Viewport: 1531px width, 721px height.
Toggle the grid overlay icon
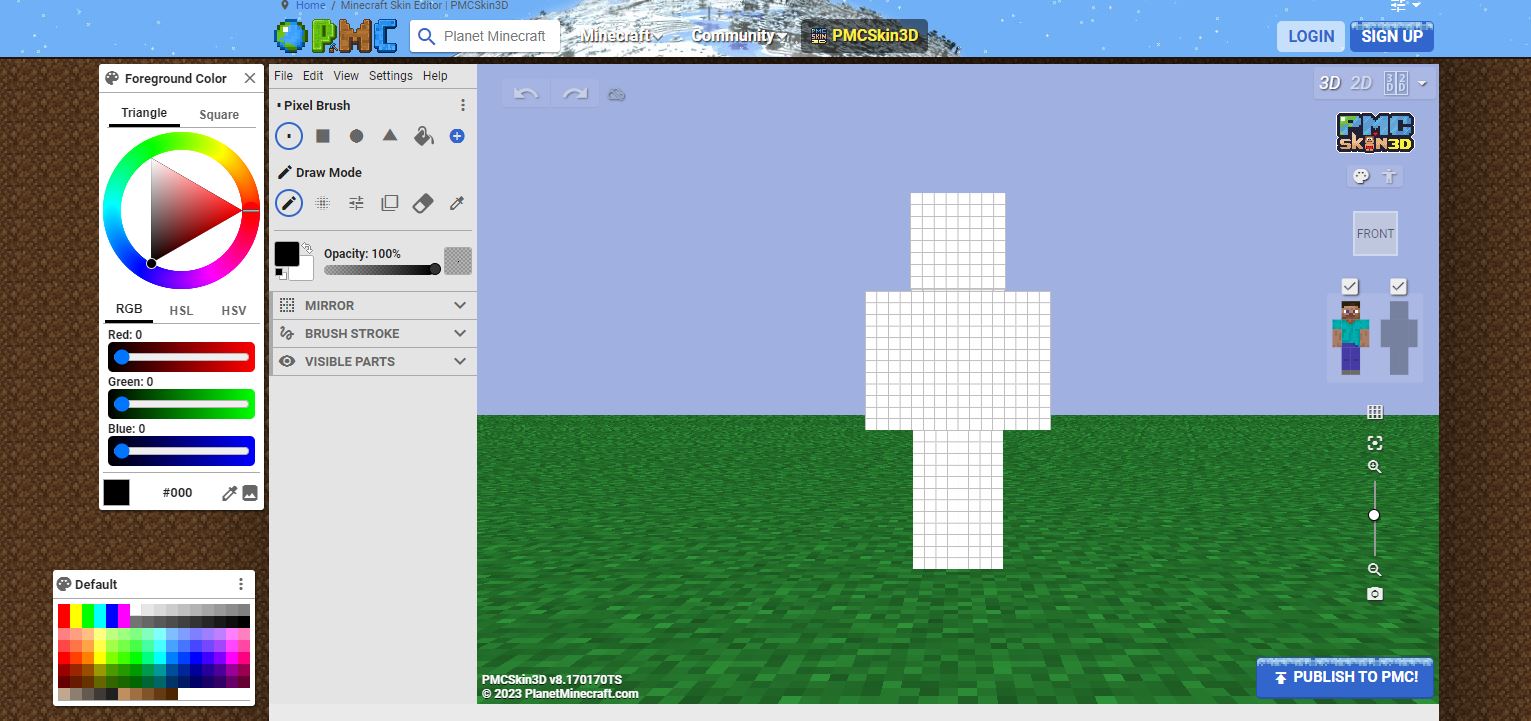click(1375, 412)
